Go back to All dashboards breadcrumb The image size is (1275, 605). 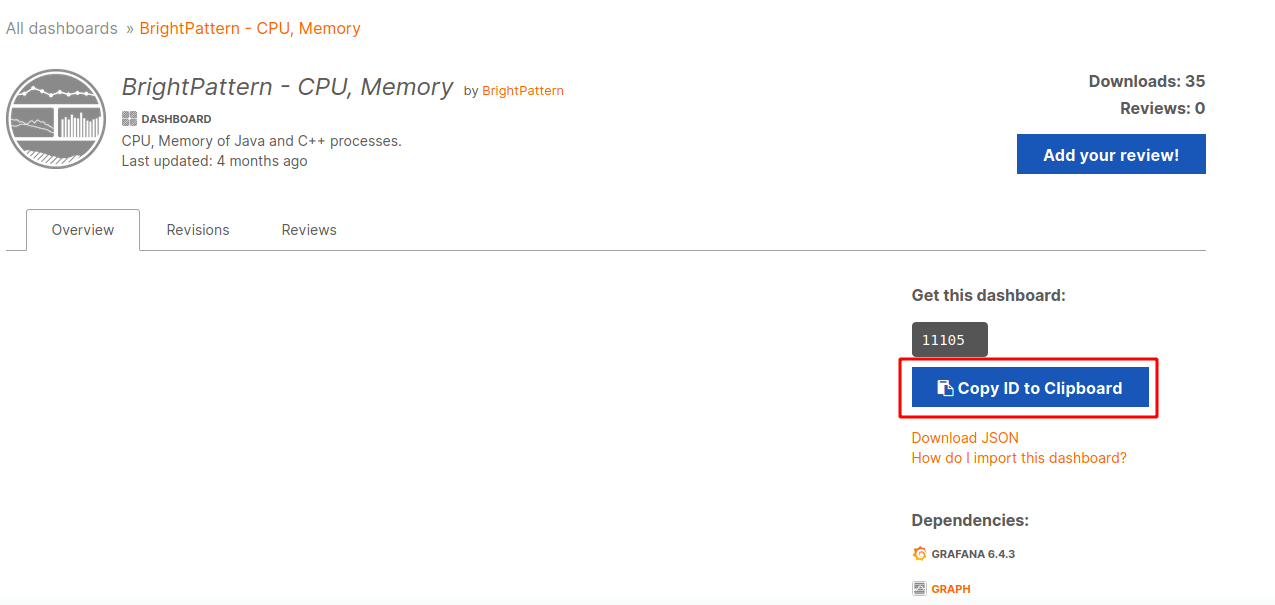tap(62, 28)
